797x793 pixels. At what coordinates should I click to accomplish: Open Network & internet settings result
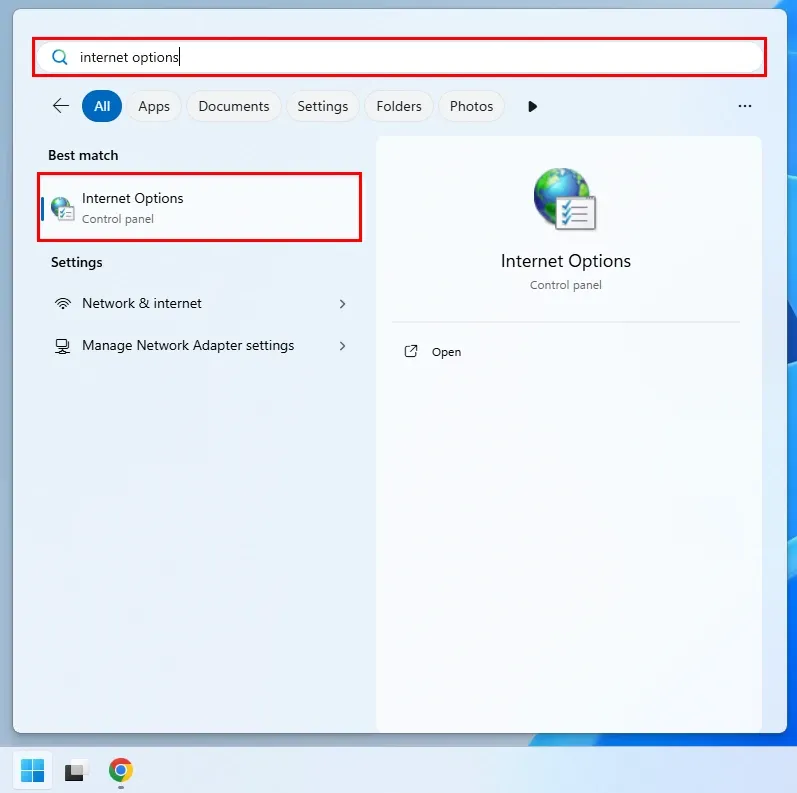[199, 303]
